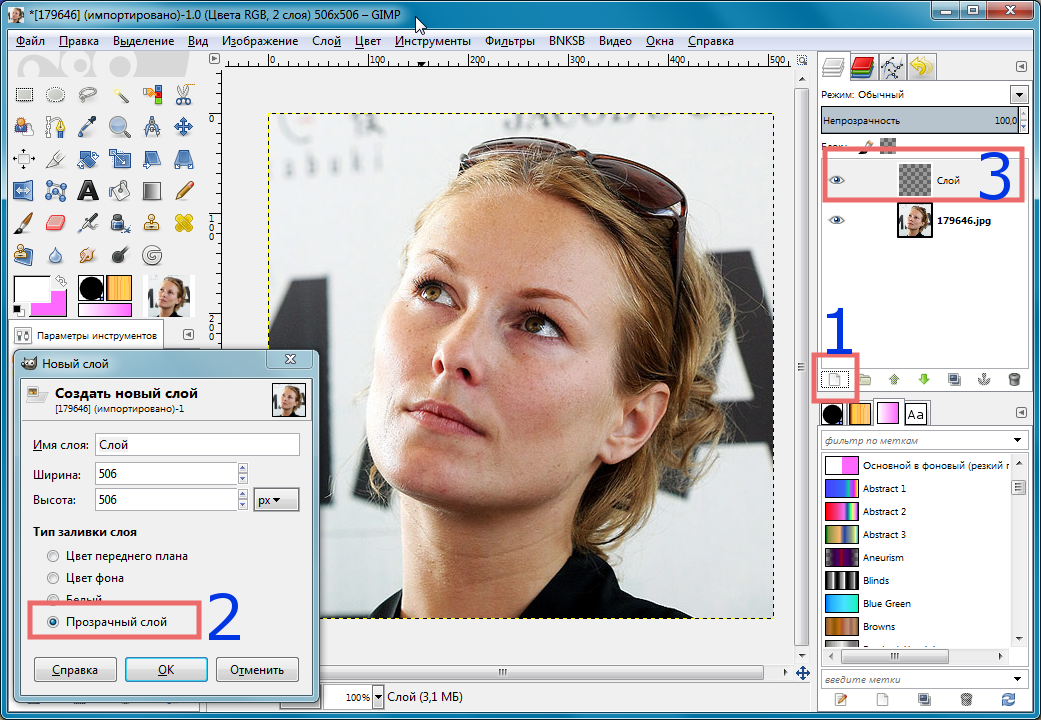This screenshot has height=720, width=1041.
Task: Click 'Отменить' in the New Layer dialog
Action: coord(257,670)
